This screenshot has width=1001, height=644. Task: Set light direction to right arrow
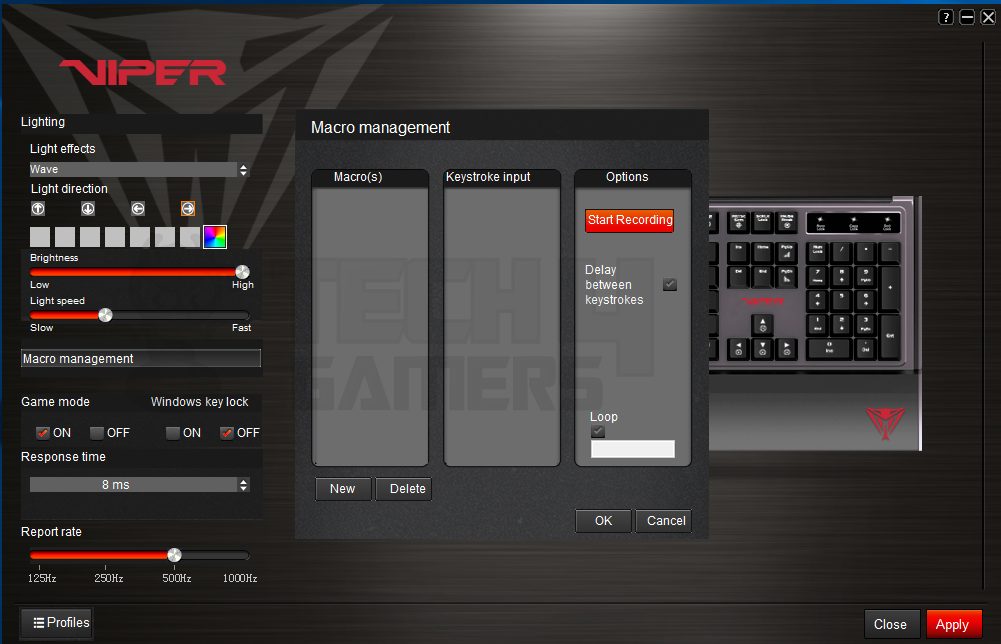point(188,208)
